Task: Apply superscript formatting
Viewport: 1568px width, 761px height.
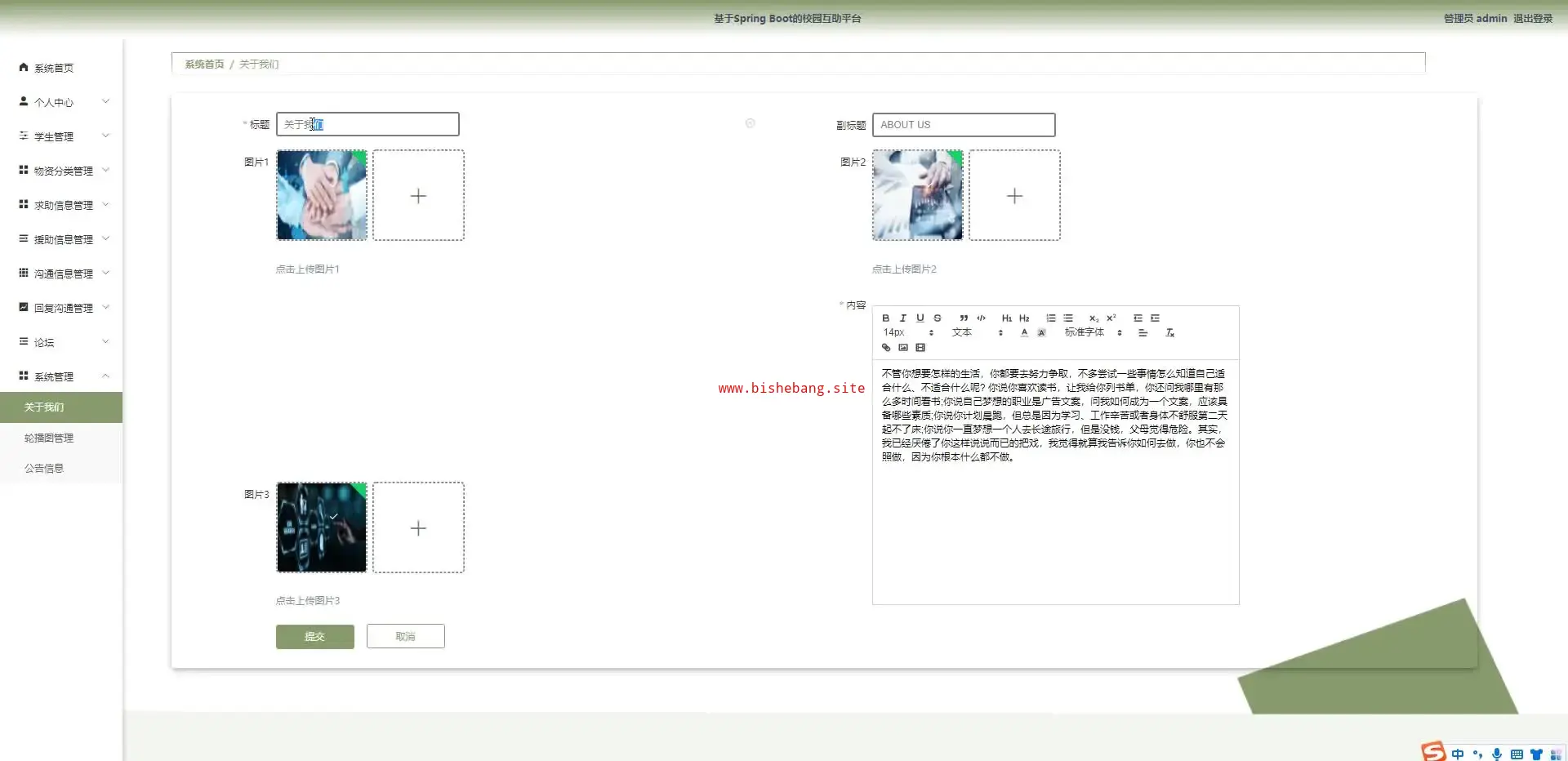Action: 1111,318
